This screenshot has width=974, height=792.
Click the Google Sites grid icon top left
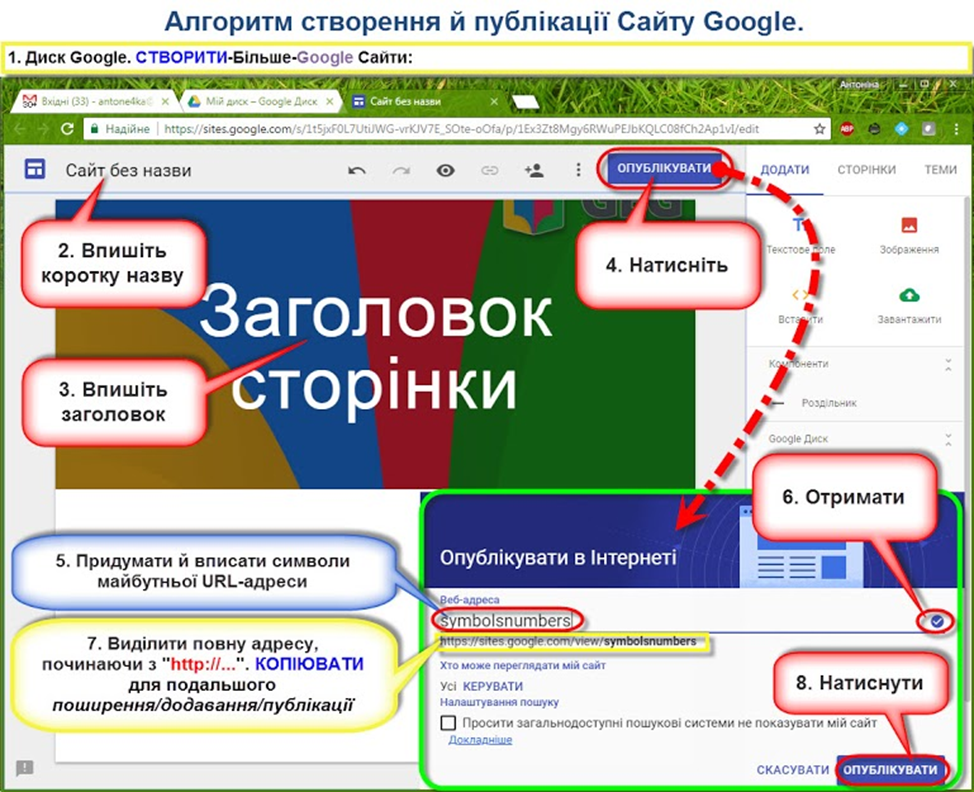(x=35, y=170)
